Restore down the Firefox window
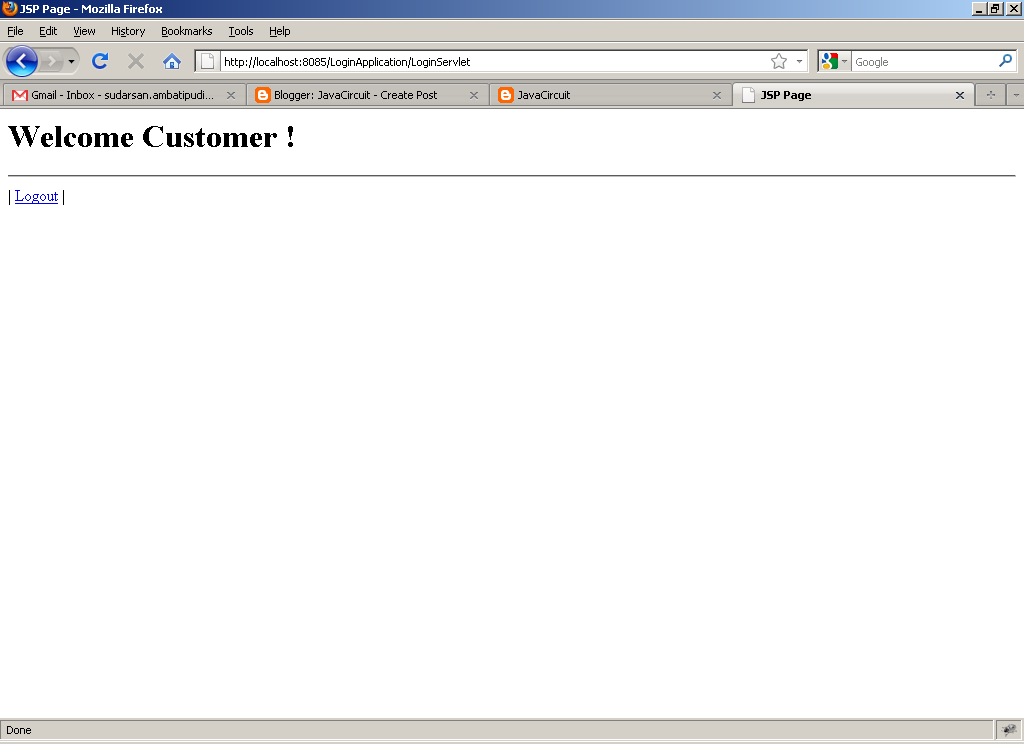This screenshot has width=1024, height=744. [x=995, y=8]
